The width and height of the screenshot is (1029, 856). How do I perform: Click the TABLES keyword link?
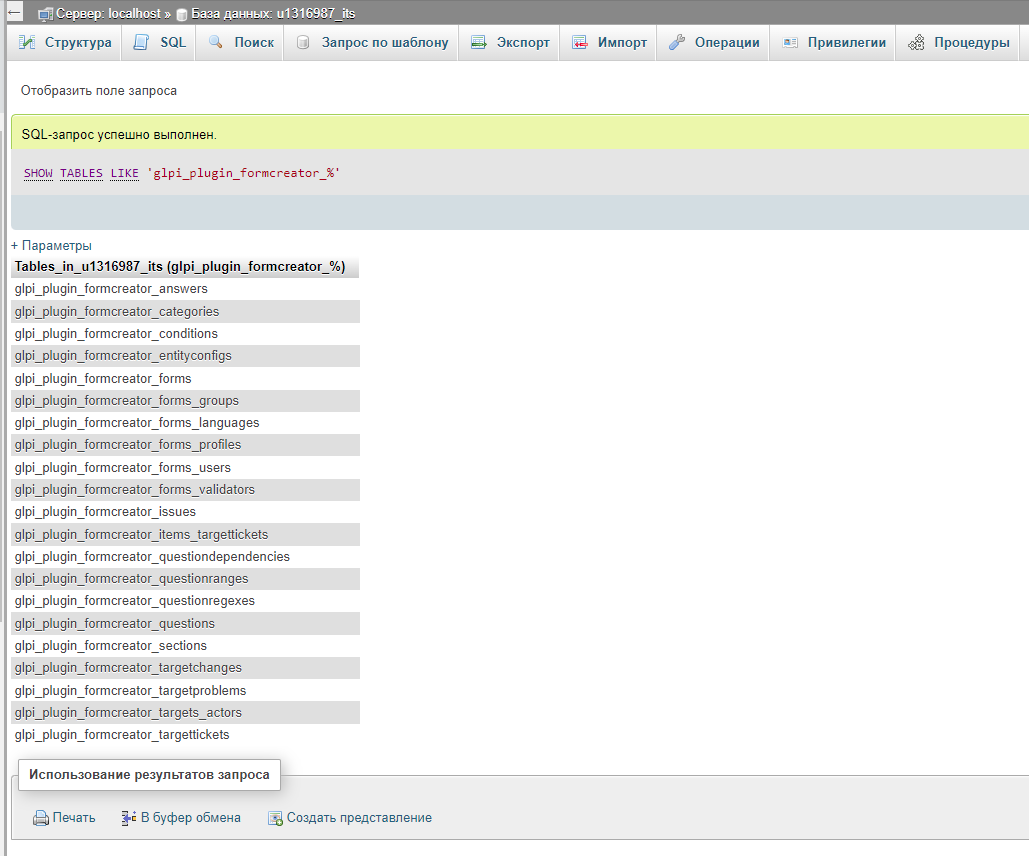pyautogui.click(x=81, y=173)
